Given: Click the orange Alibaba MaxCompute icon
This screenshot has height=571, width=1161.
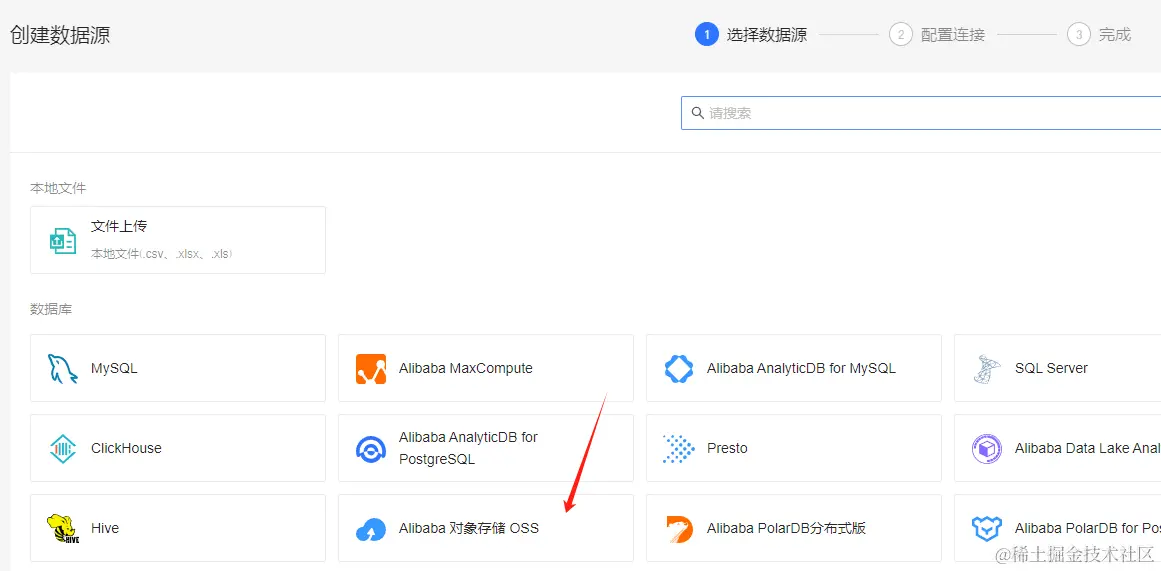Looking at the screenshot, I should [x=371, y=369].
